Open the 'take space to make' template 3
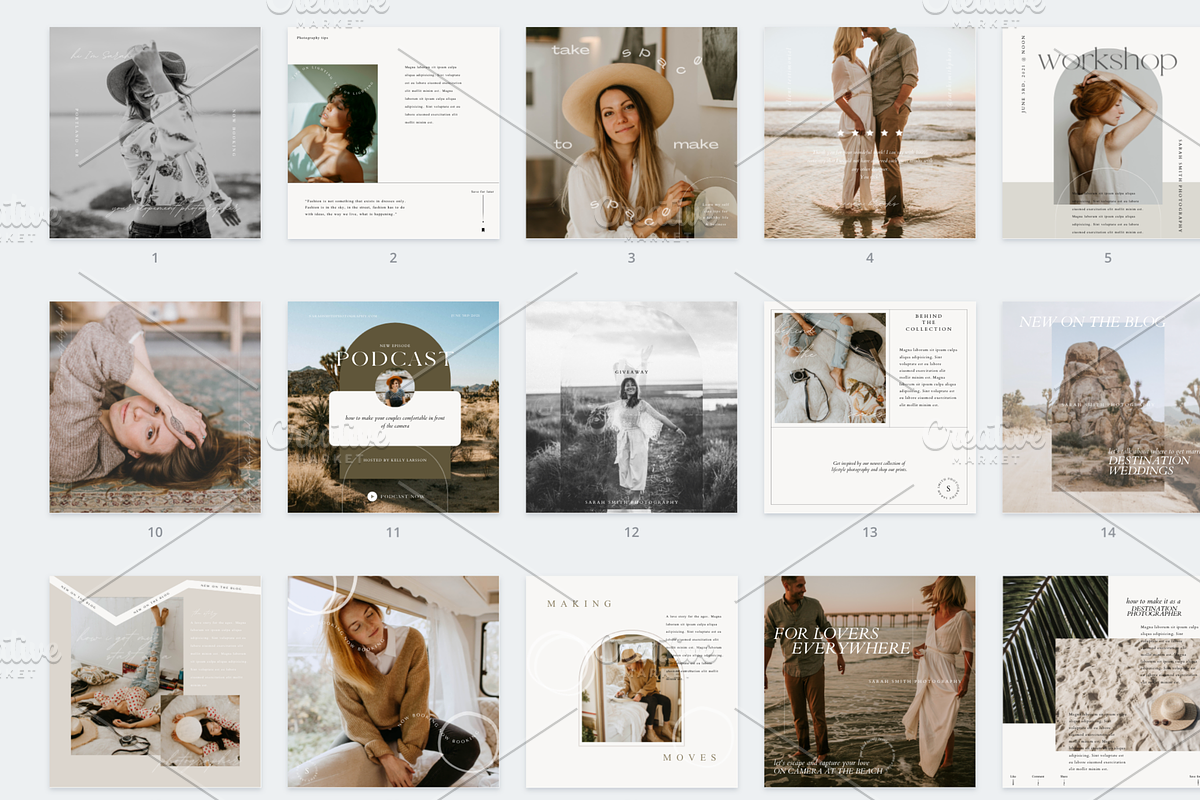This screenshot has width=1200, height=800. click(x=632, y=132)
